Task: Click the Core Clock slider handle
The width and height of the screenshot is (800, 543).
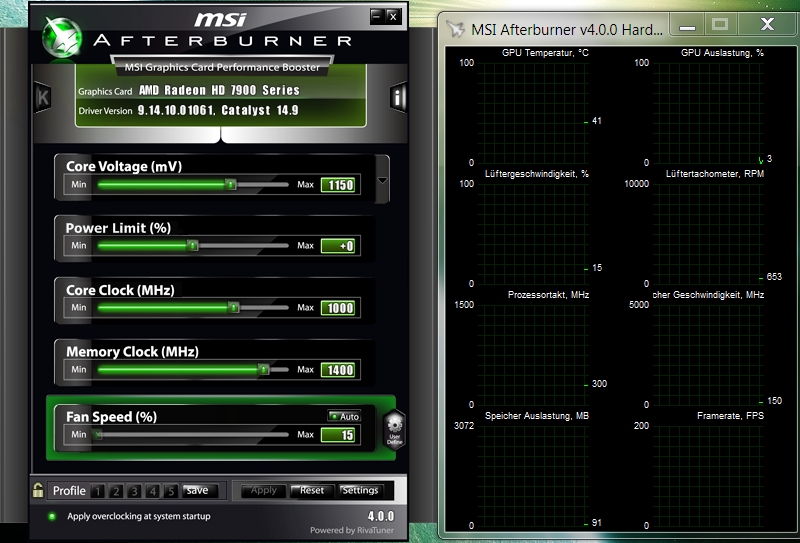Action: point(234,308)
